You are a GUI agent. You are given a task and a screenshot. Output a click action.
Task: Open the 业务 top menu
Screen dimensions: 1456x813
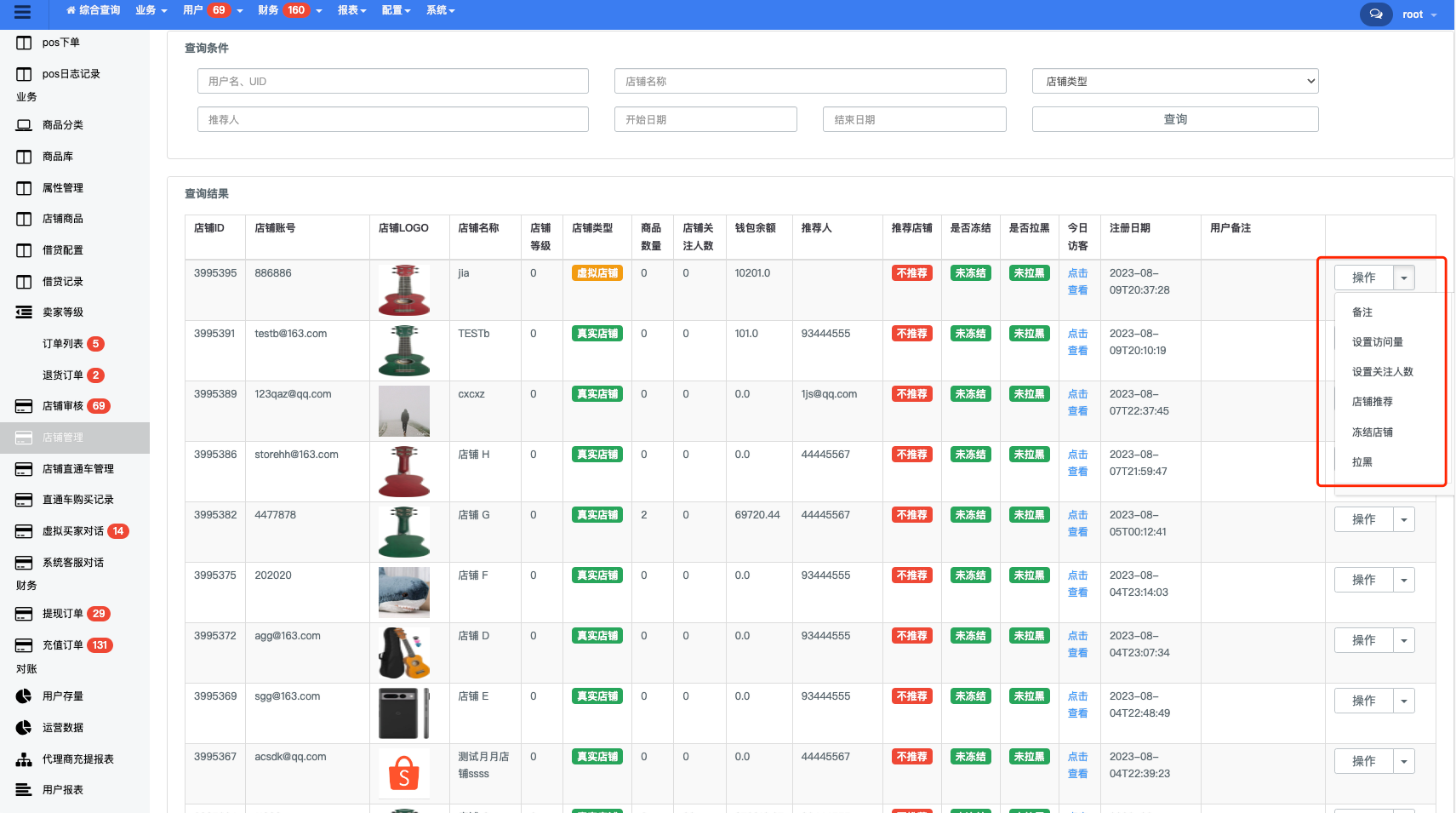[150, 10]
